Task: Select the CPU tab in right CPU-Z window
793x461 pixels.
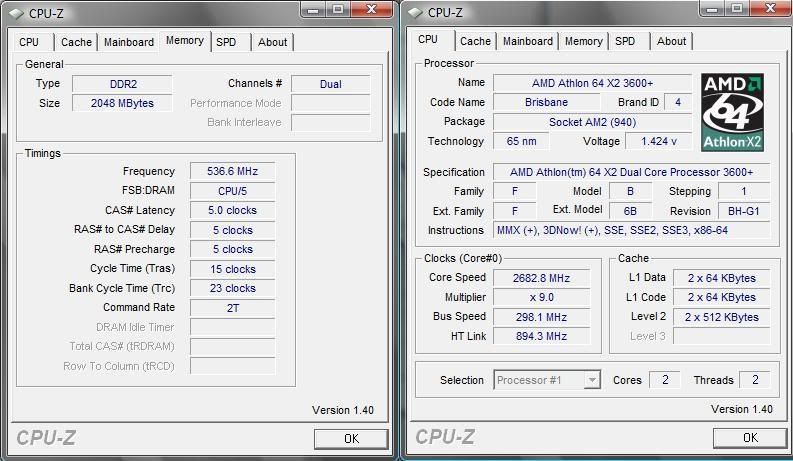Action: (429, 39)
